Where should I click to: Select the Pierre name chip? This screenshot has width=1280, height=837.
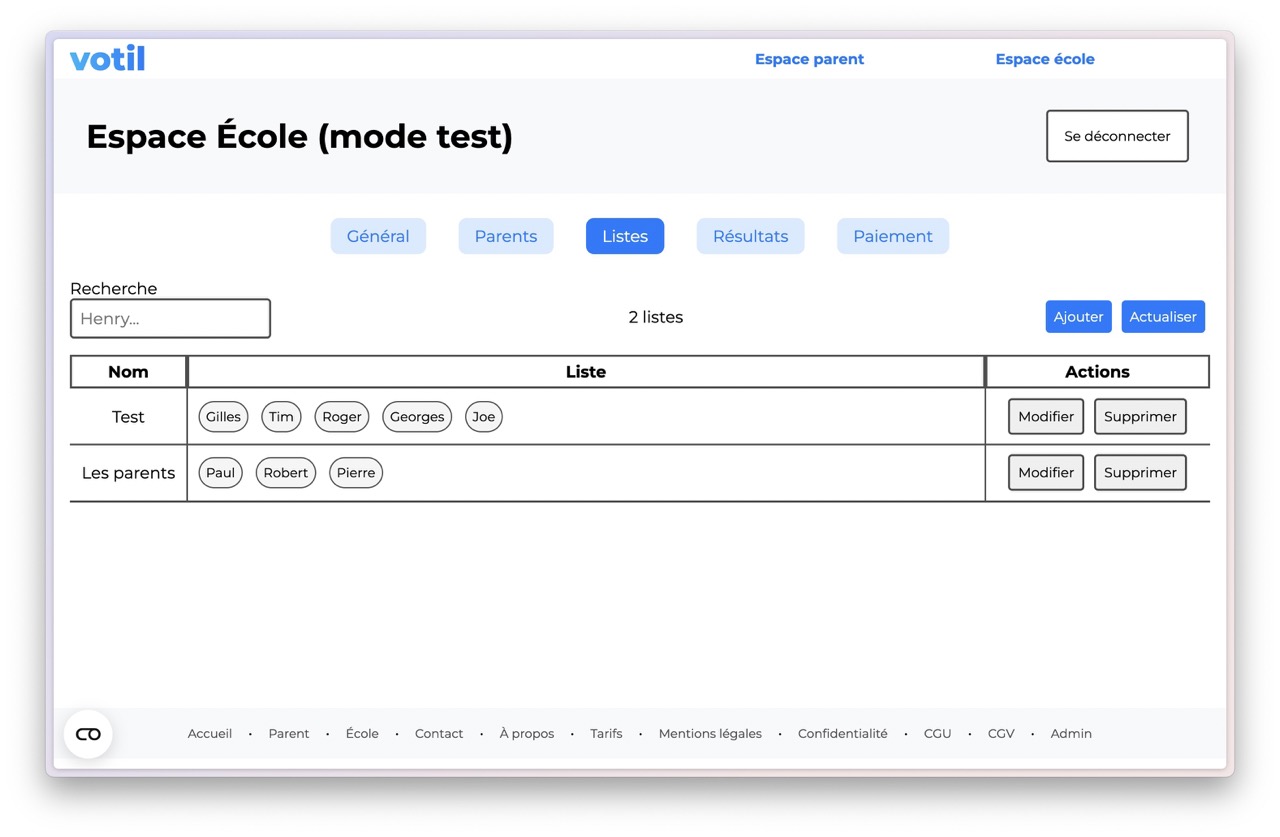(355, 472)
